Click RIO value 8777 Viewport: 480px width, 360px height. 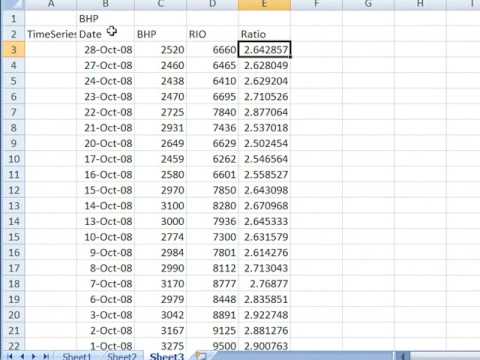pos(212,284)
